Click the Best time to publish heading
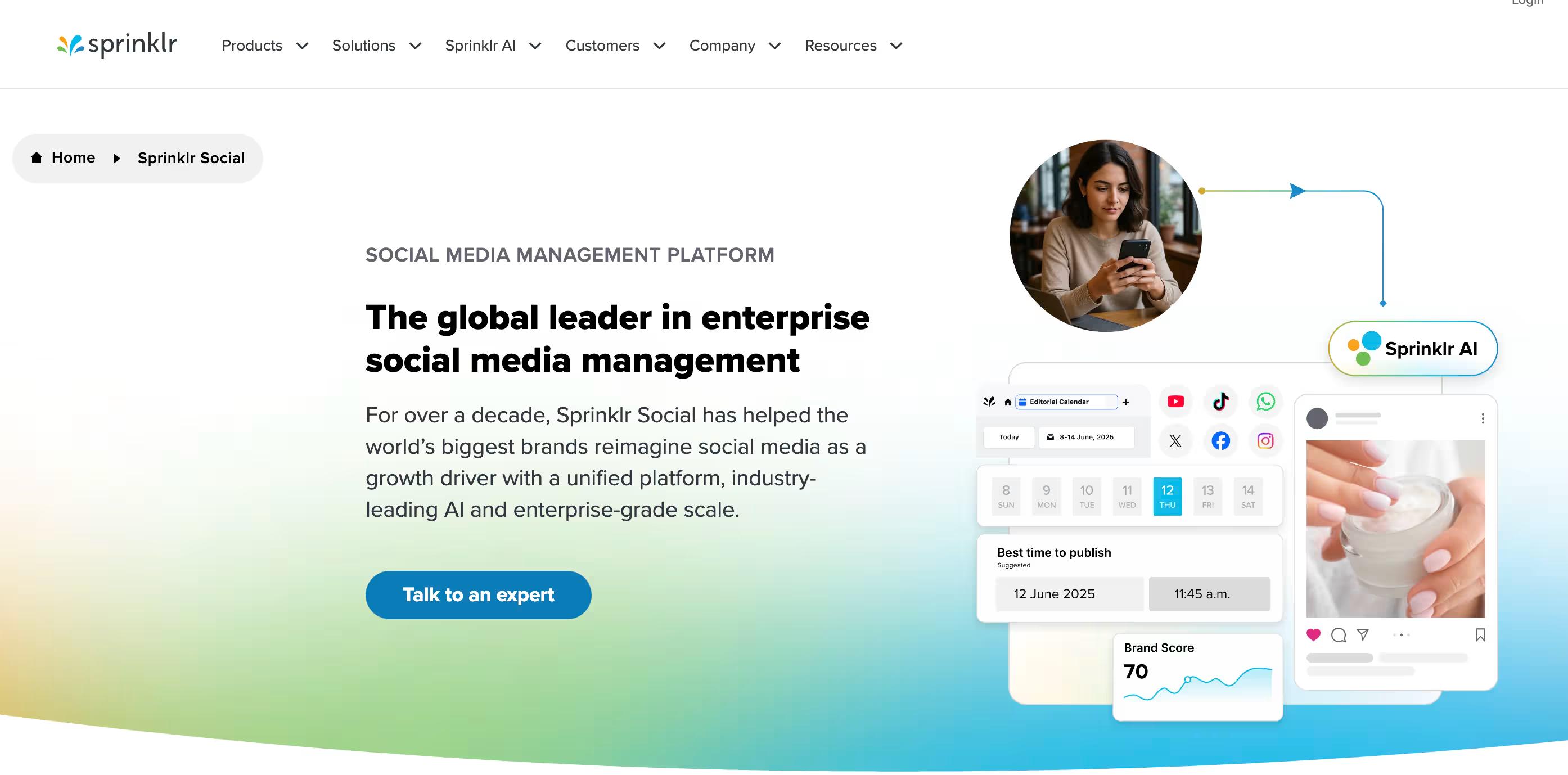The width and height of the screenshot is (1568, 775). click(x=1053, y=552)
